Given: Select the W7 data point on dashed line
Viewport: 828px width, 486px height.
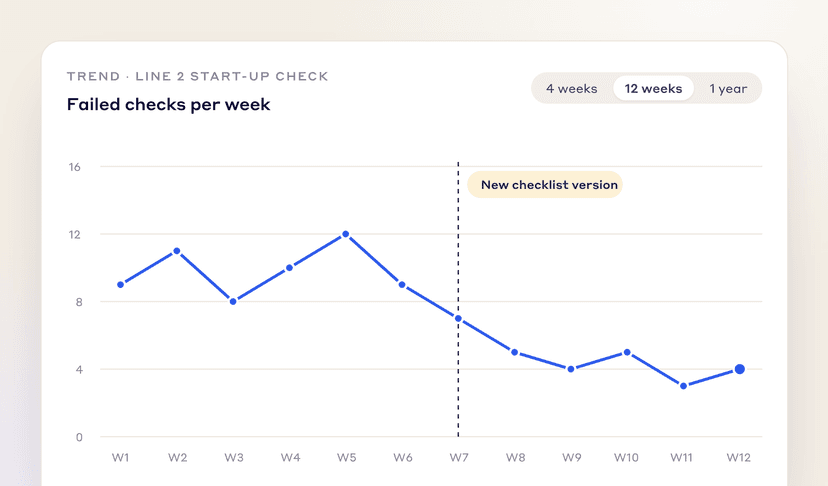Looking at the screenshot, I should point(458,319).
